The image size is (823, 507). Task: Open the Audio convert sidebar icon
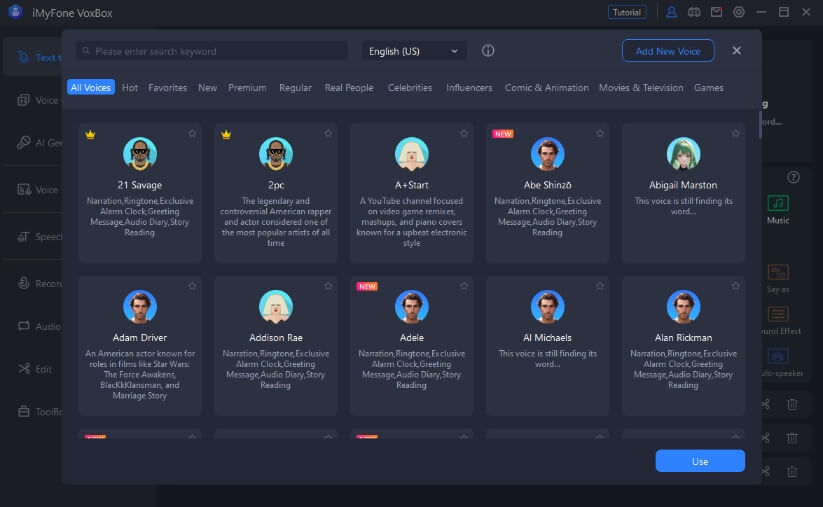tap(23, 326)
